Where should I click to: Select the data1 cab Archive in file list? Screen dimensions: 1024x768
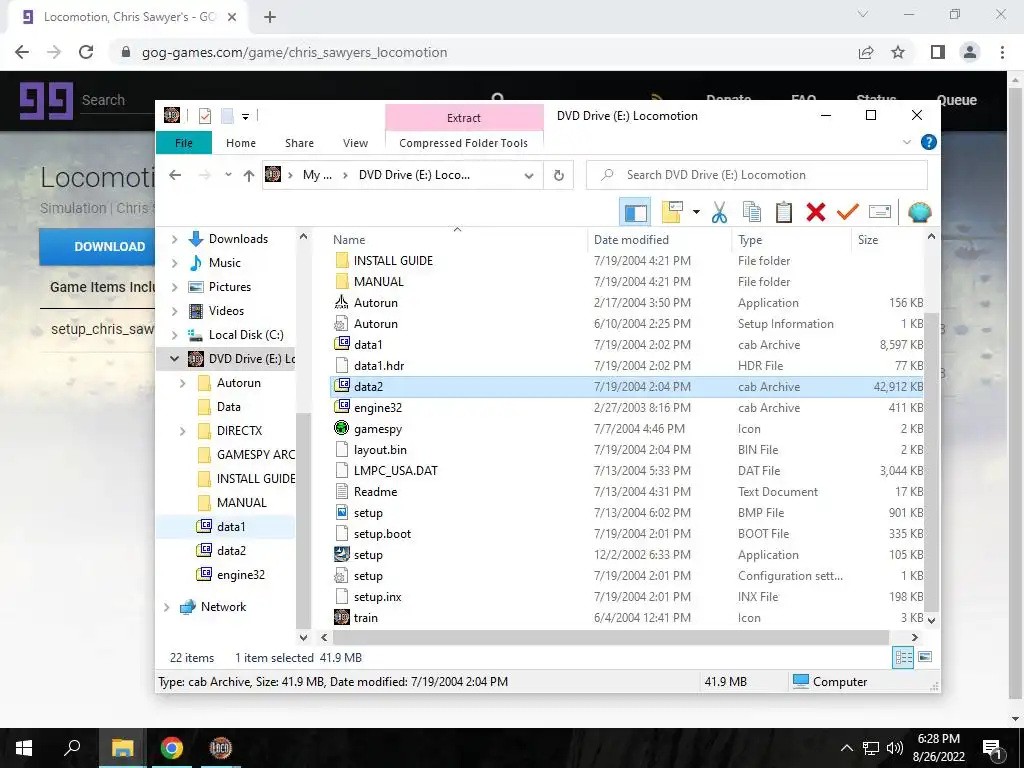[368, 345]
